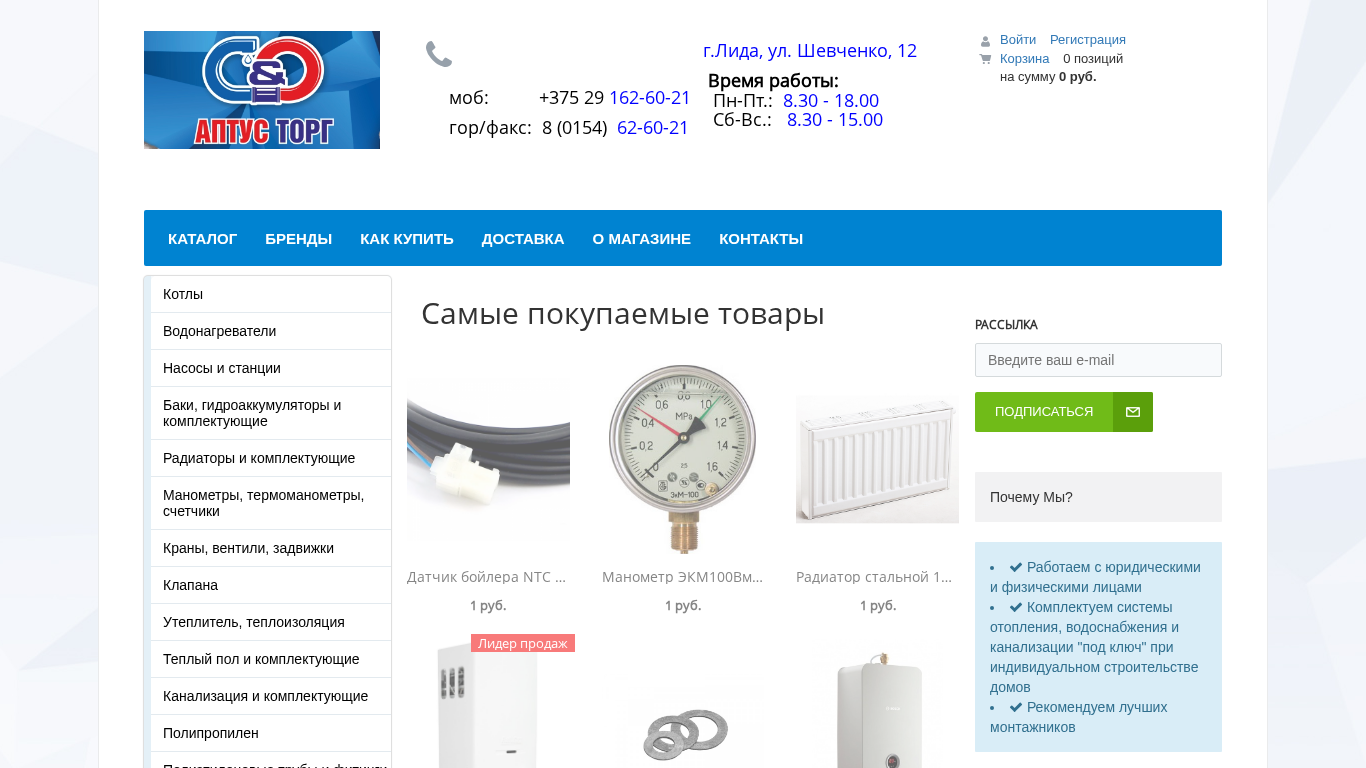Open the Контакты page
This screenshot has height=768, width=1366.
pos(761,239)
